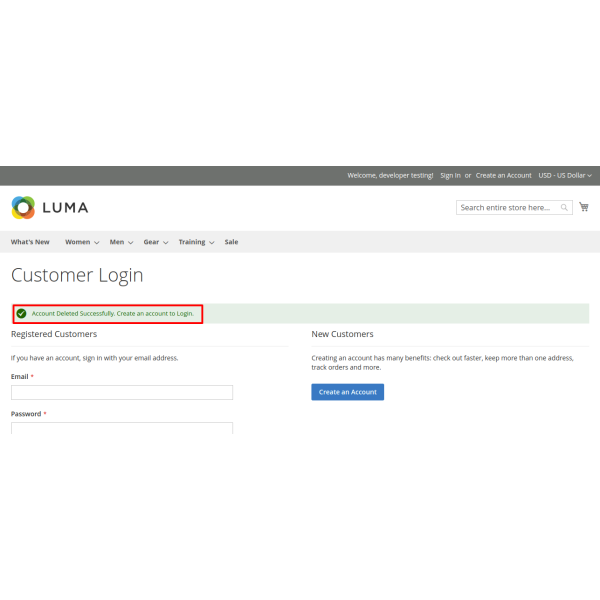Click the Account Deleted Successfully message
Screen dimensions: 600x600
point(112,314)
